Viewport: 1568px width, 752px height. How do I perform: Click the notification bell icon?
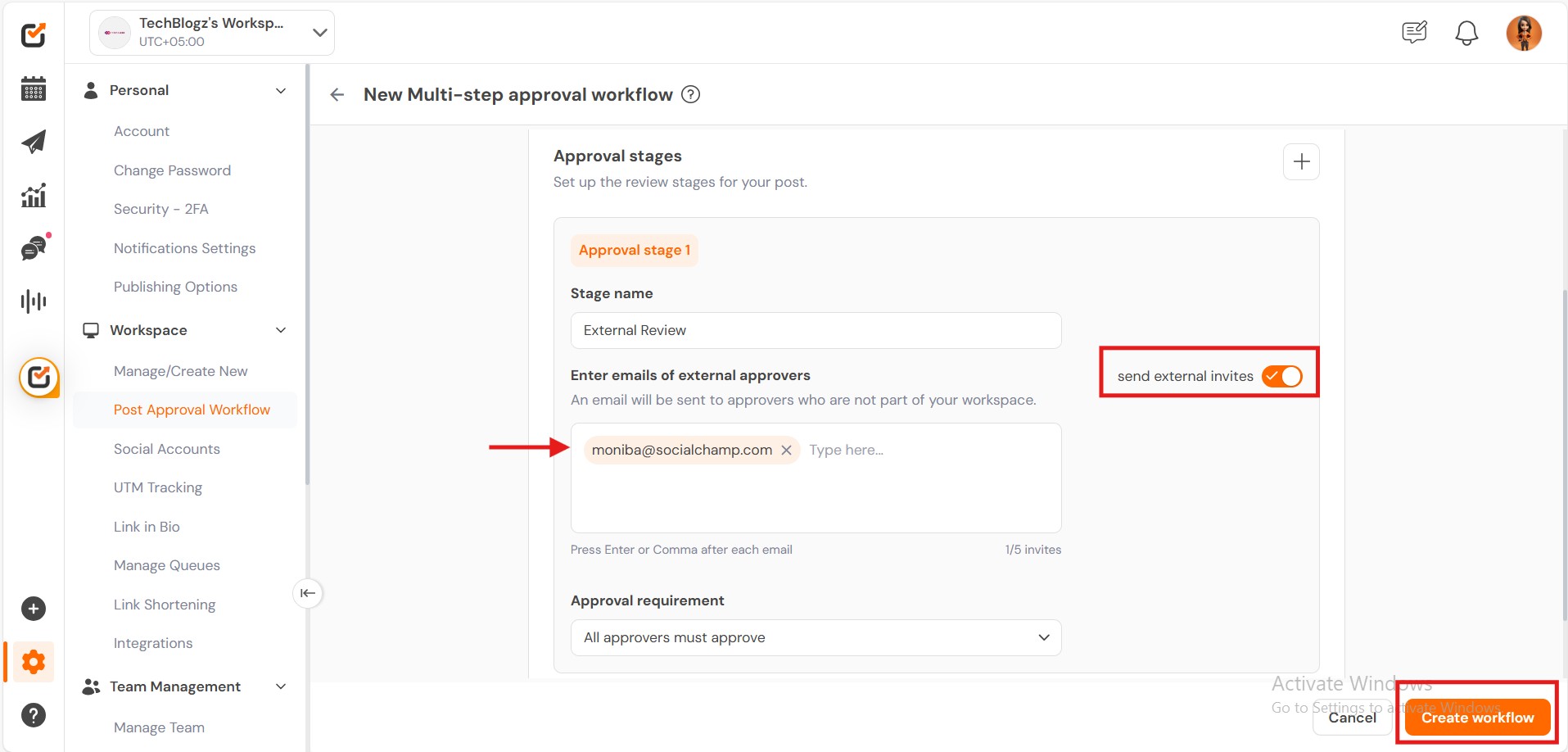tap(1466, 34)
